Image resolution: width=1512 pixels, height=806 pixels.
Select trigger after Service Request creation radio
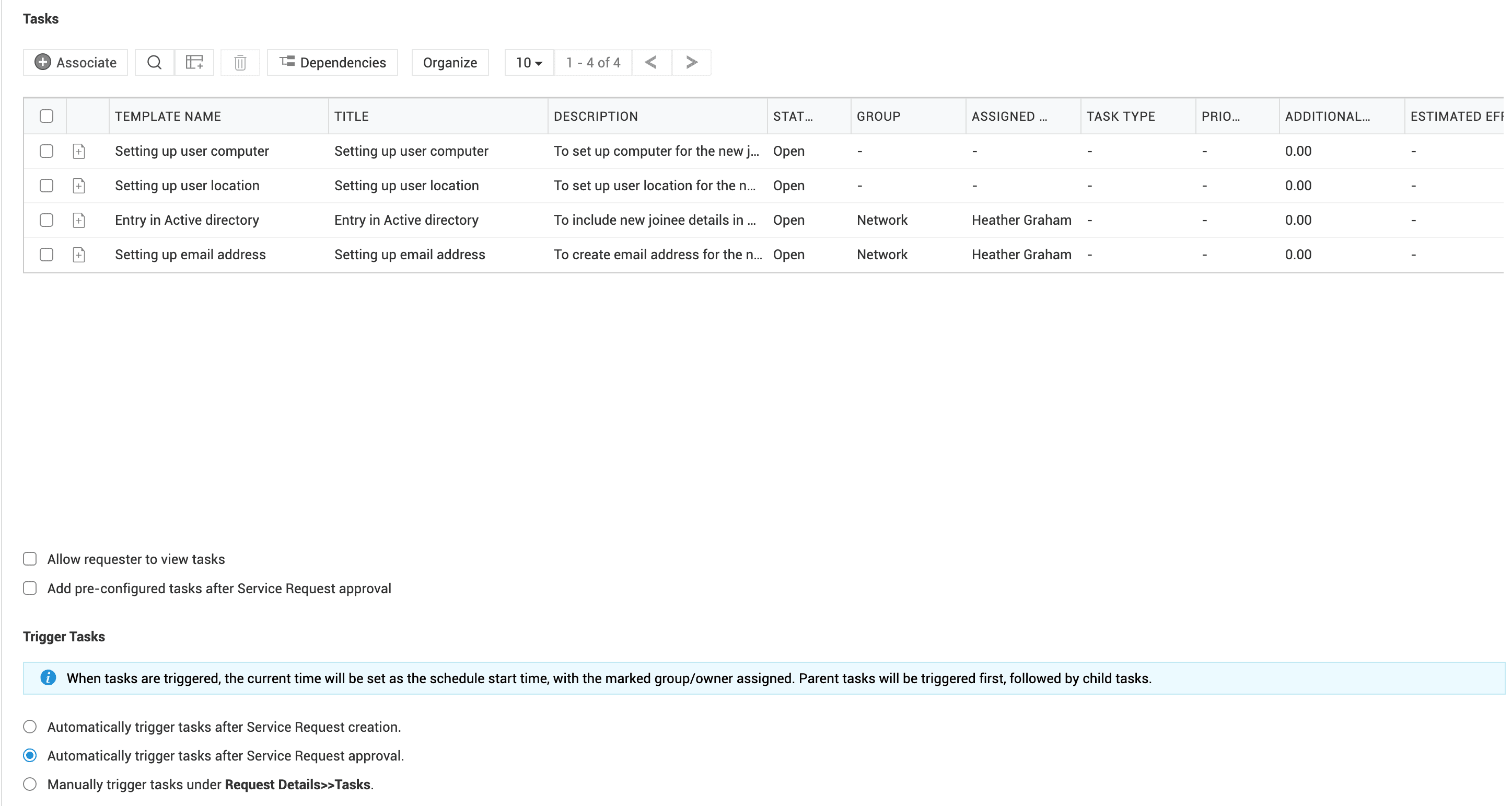pos(30,727)
